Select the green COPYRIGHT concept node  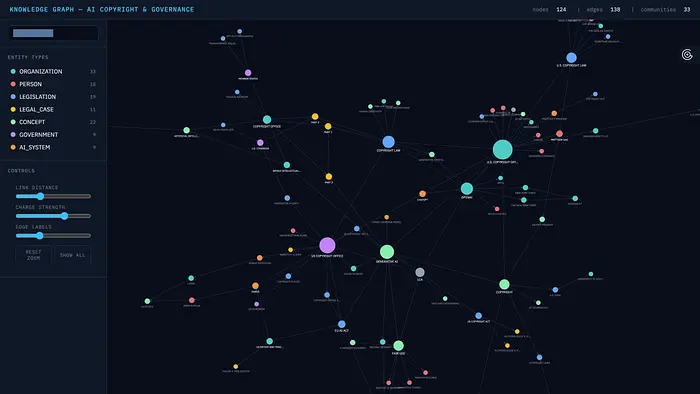[x=504, y=284]
